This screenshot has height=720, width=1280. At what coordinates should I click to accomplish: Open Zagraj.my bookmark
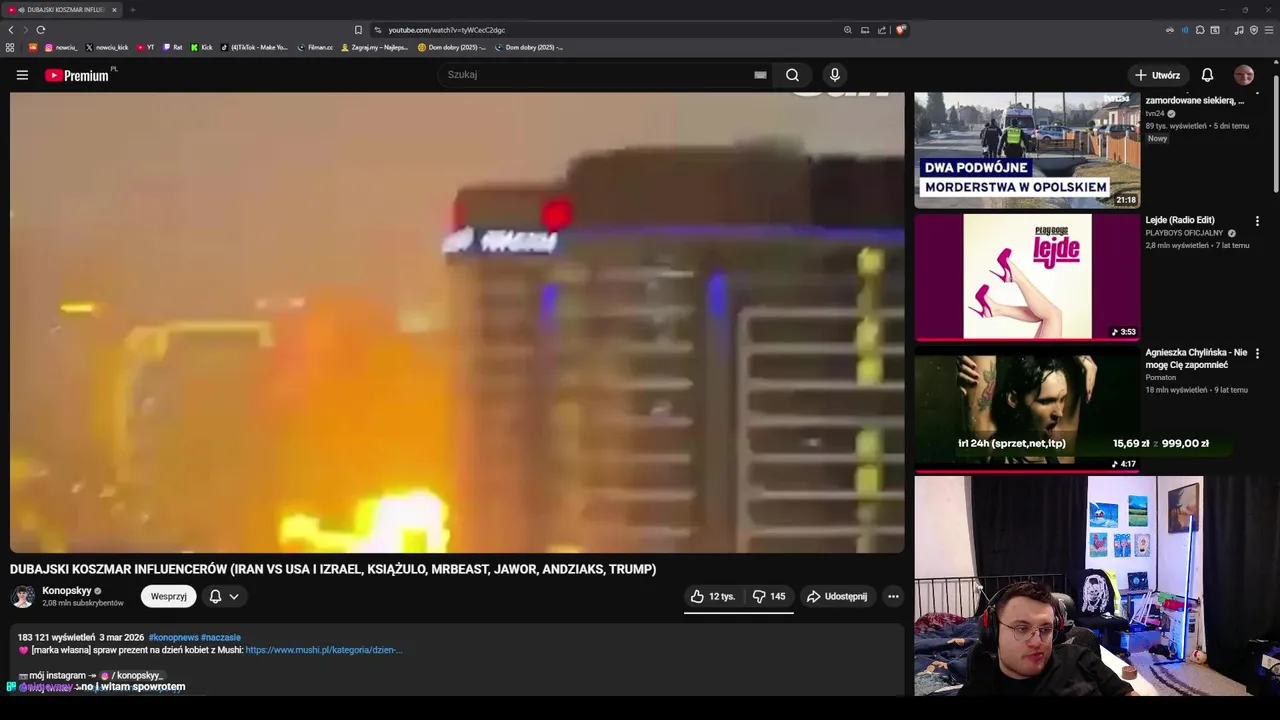(x=375, y=47)
